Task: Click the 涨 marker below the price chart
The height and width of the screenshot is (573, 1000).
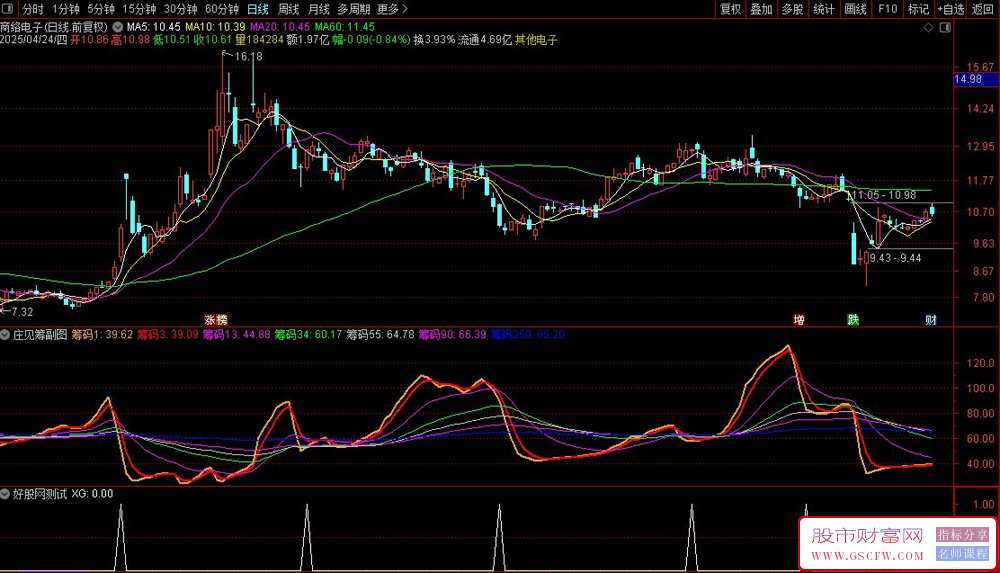Action: 215,320
